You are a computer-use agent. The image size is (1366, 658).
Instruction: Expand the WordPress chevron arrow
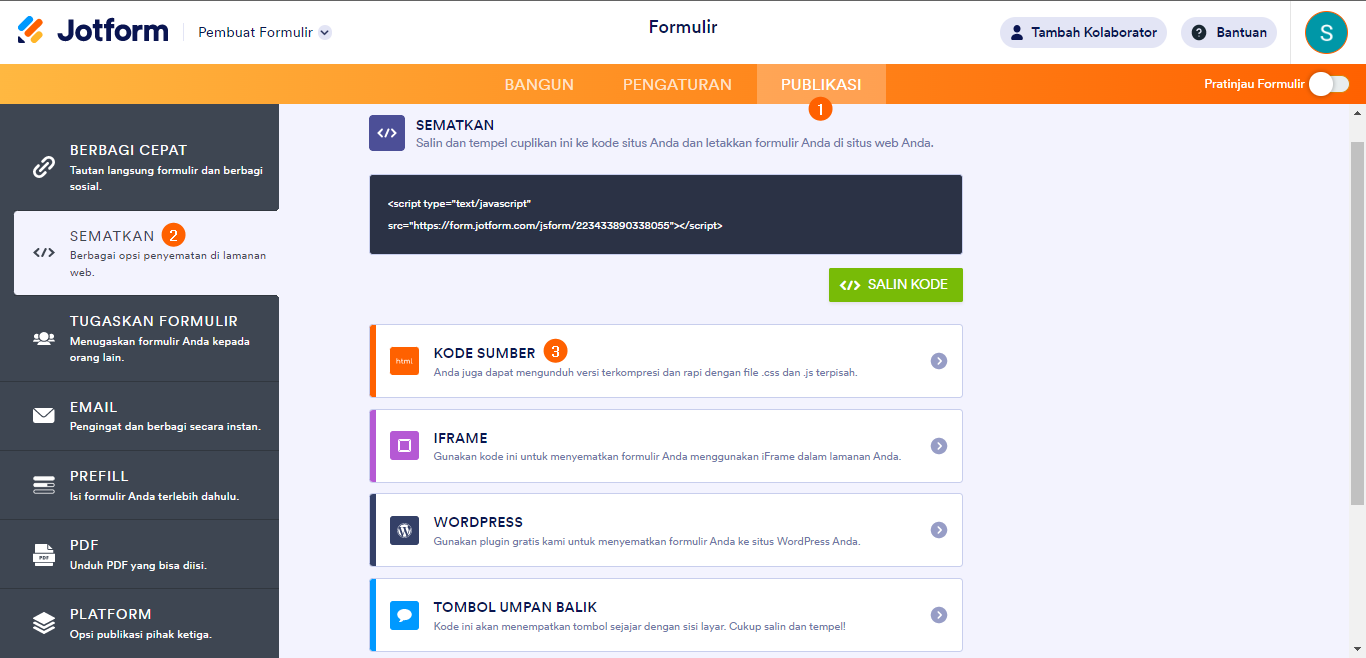pyautogui.click(x=938, y=530)
